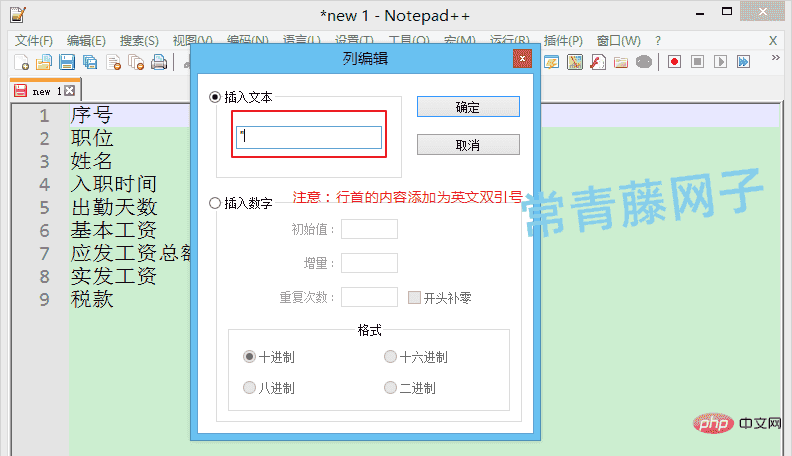Select the 插入文本 radio button
Viewport: 792px width, 456px height.
[x=215, y=97]
